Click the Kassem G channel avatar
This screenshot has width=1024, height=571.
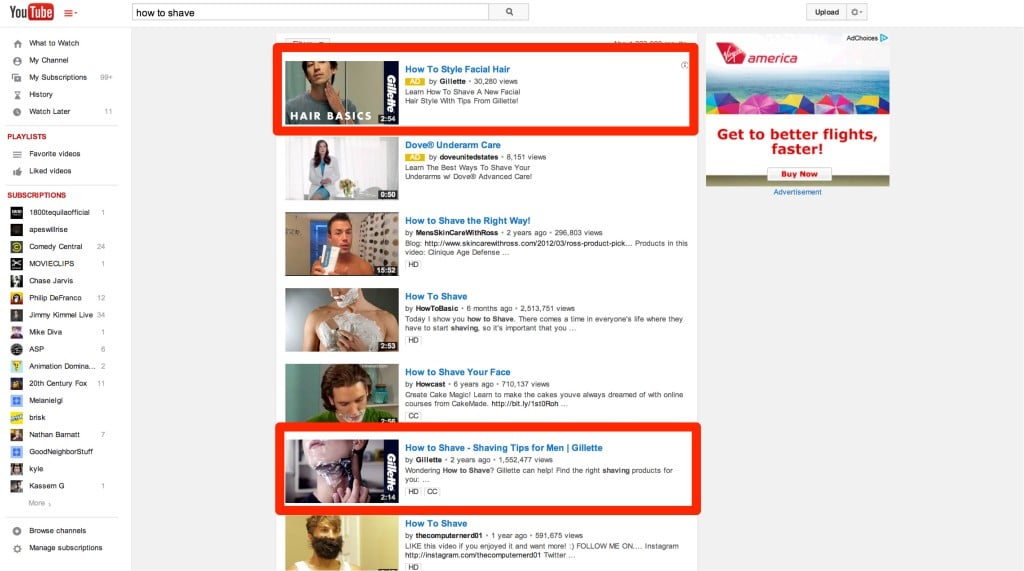pyautogui.click(x=17, y=486)
